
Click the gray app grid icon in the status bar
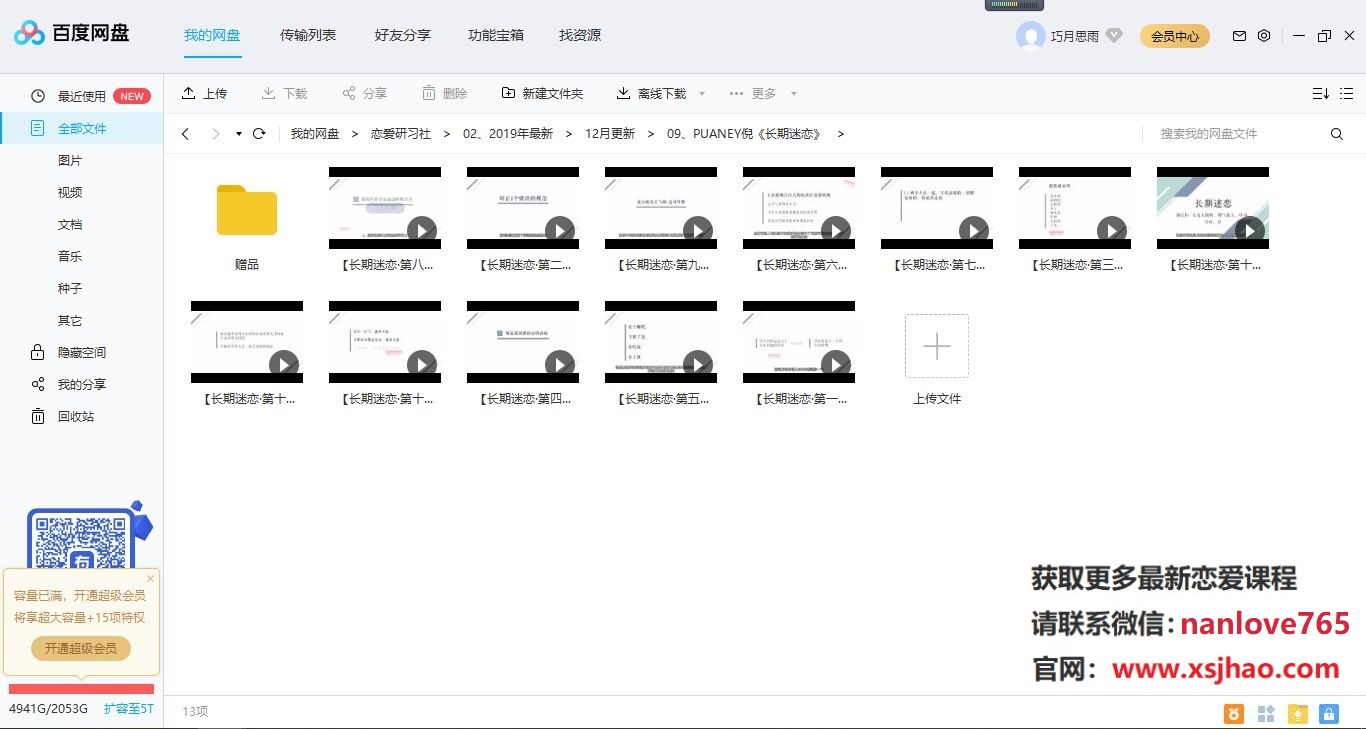1266,714
